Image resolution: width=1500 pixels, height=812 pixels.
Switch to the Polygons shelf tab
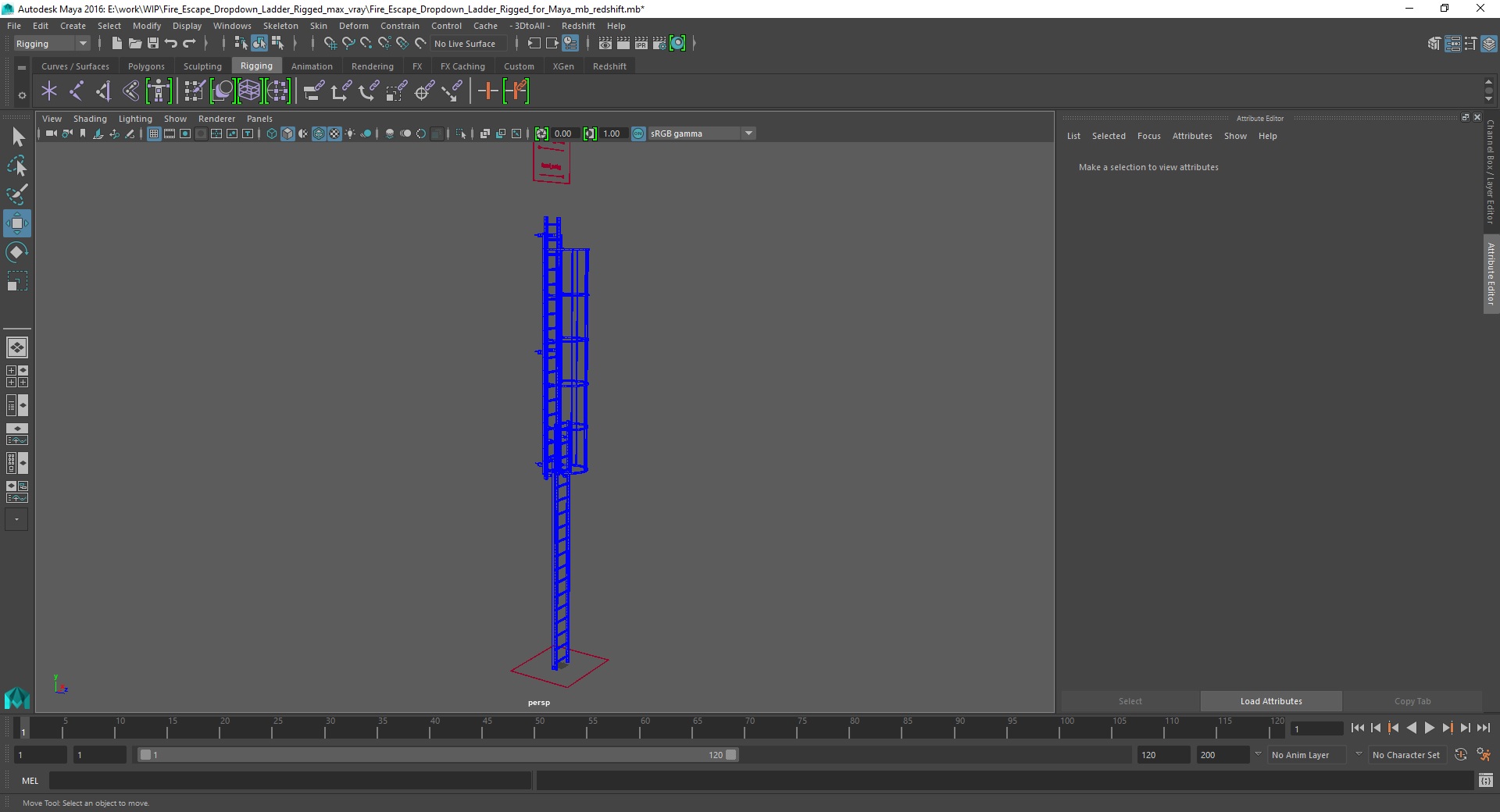[x=146, y=66]
